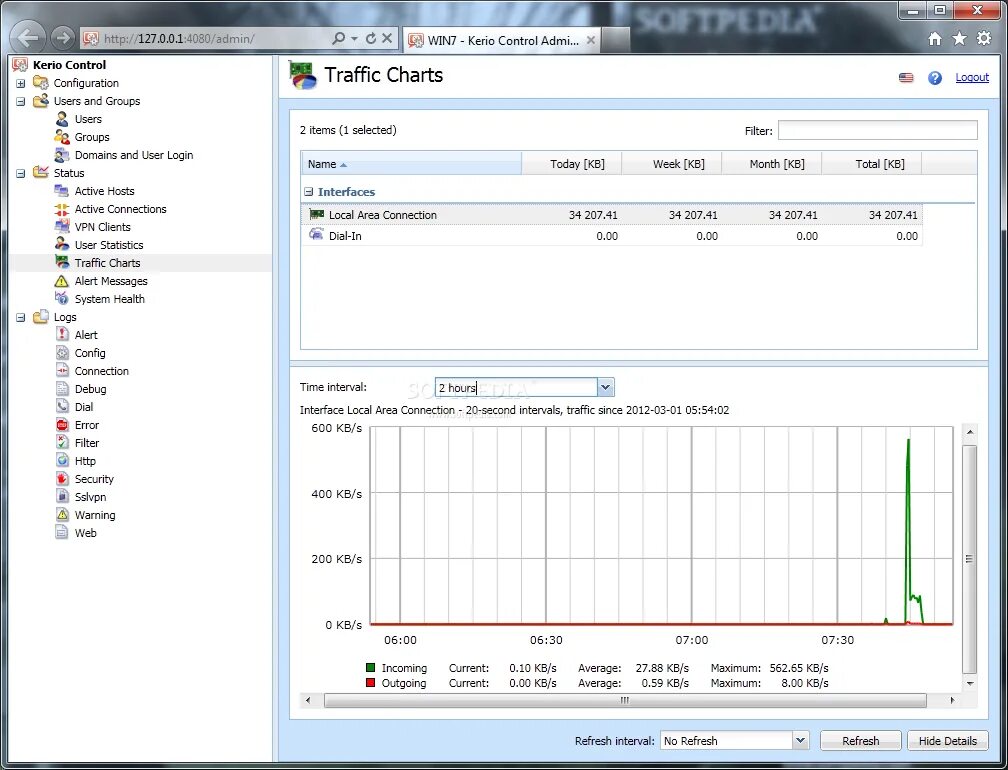The image size is (1008, 770).
Task: Reload page using address bar refresh
Action: pyautogui.click(x=370, y=39)
